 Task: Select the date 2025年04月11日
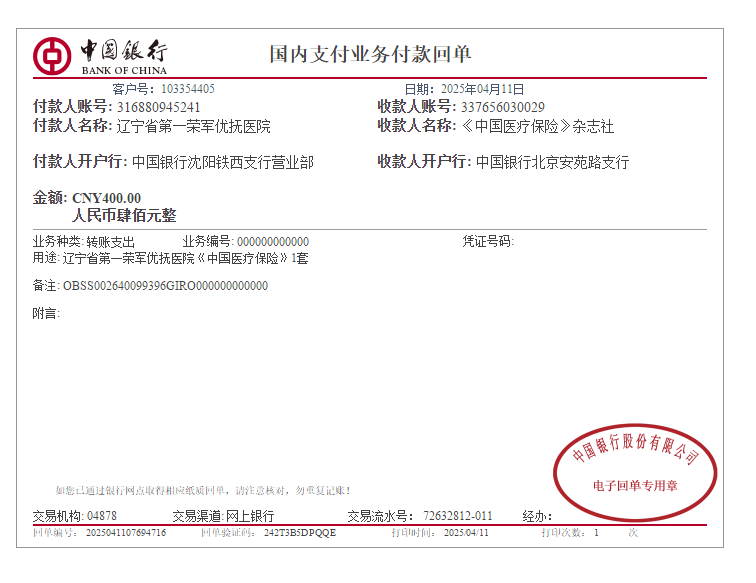(483, 89)
